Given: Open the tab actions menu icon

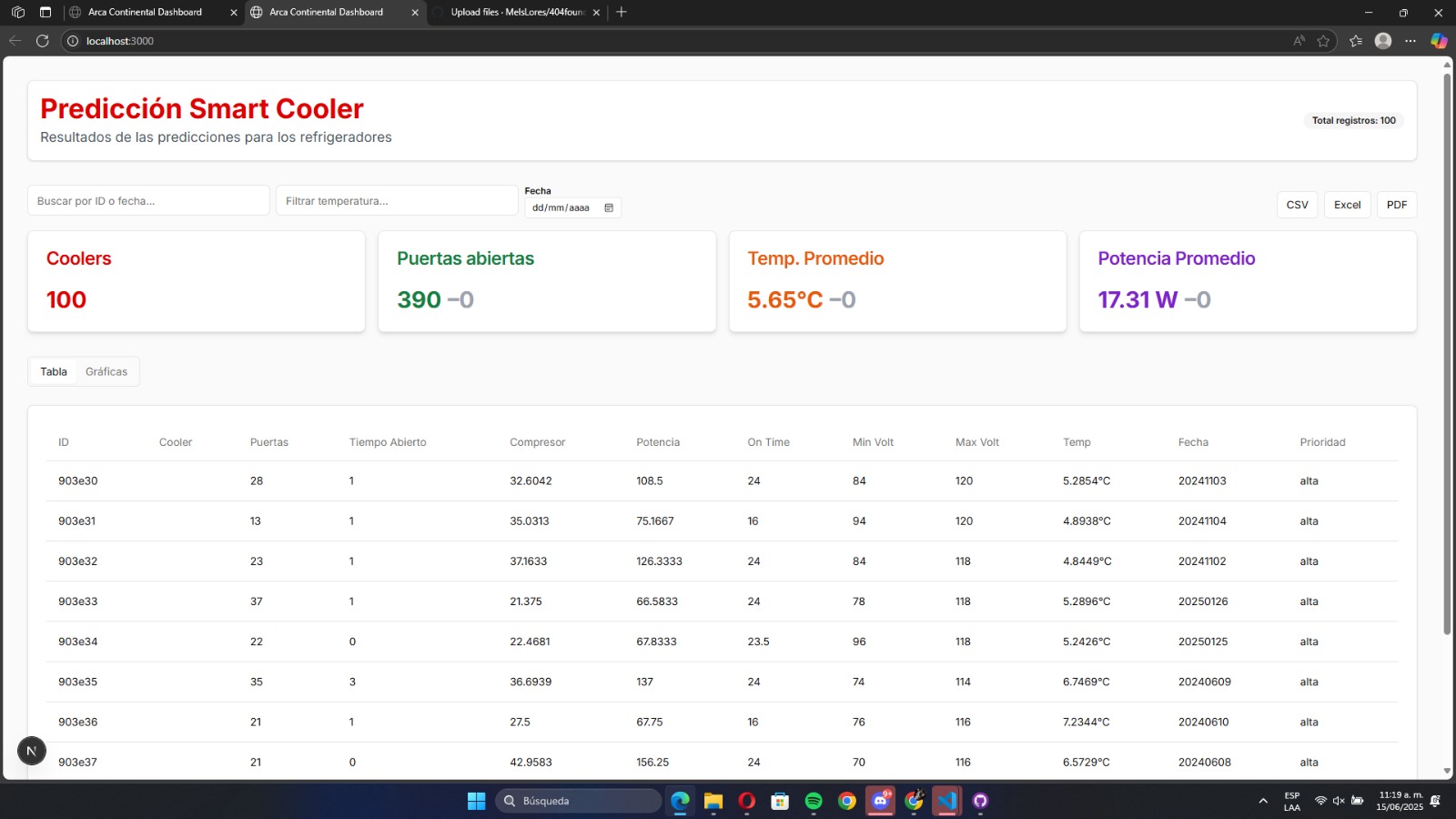Looking at the screenshot, I should point(45,13).
